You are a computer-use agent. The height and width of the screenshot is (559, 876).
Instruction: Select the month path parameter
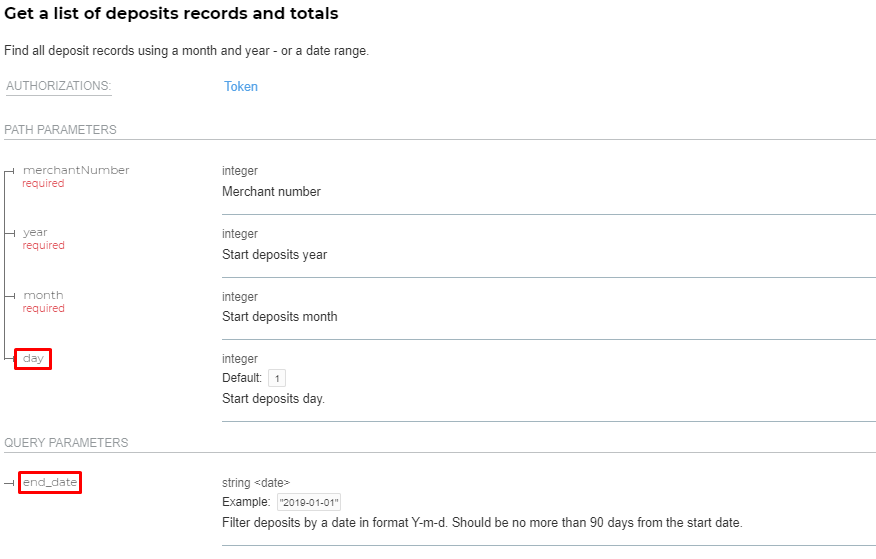pyautogui.click(x=43, y=295)
